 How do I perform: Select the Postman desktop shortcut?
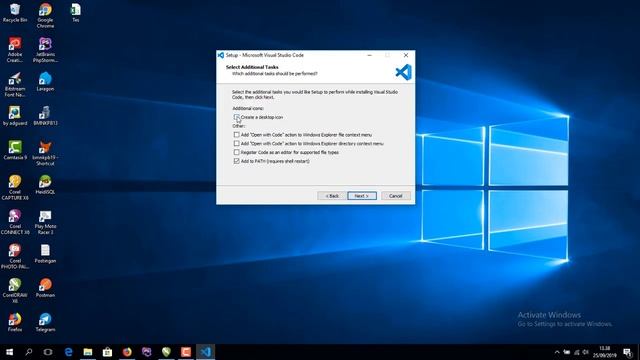click(45, 288)
